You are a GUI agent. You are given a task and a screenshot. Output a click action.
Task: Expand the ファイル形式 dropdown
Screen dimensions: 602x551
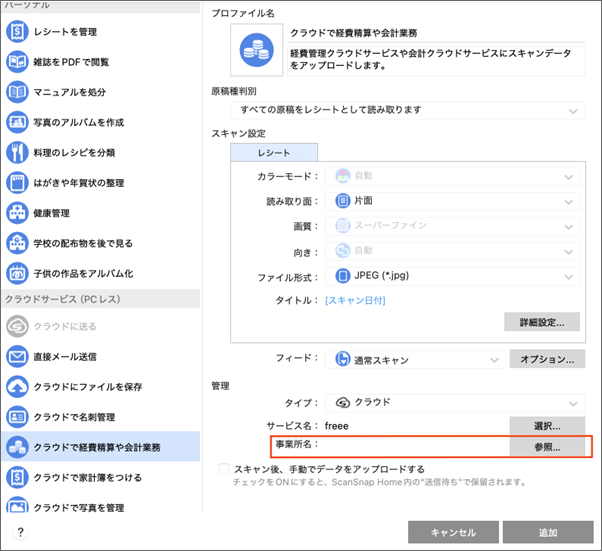(x=453, y=276)
